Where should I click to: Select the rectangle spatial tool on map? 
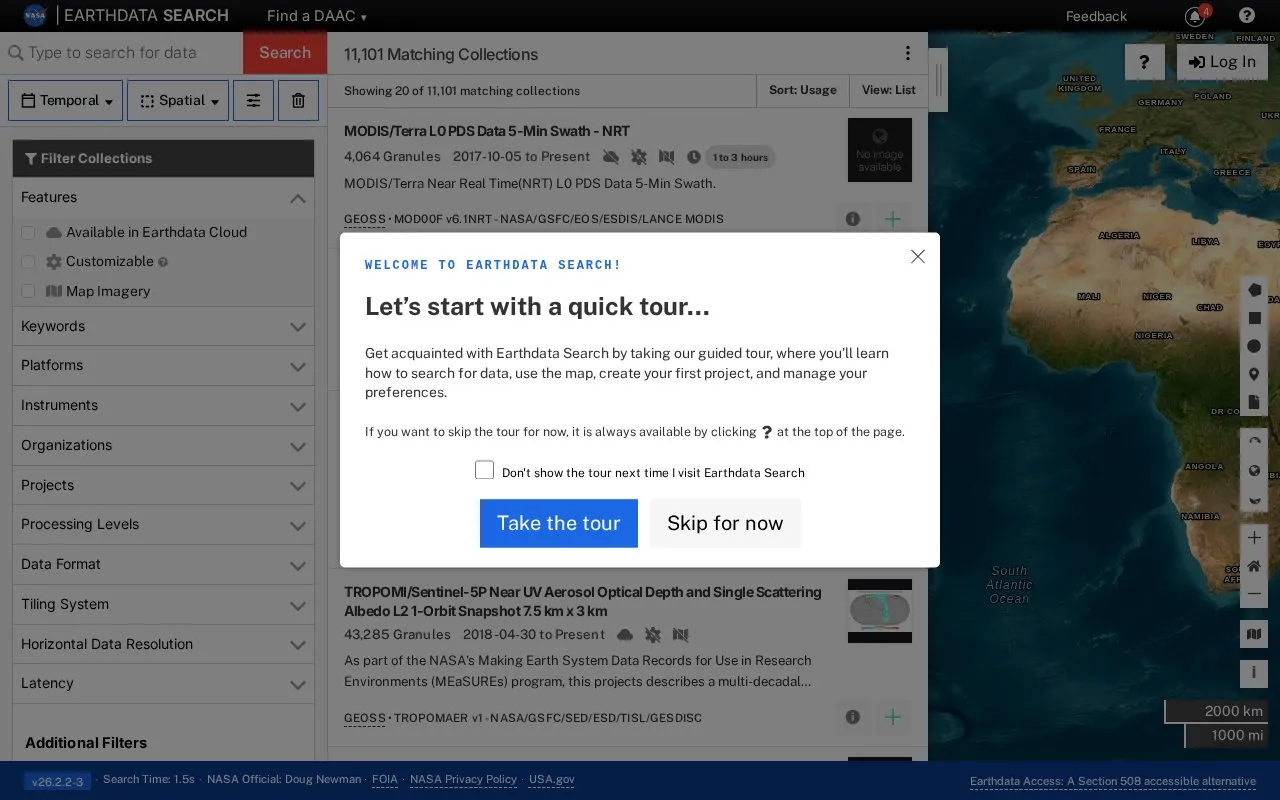point(1254,318)
